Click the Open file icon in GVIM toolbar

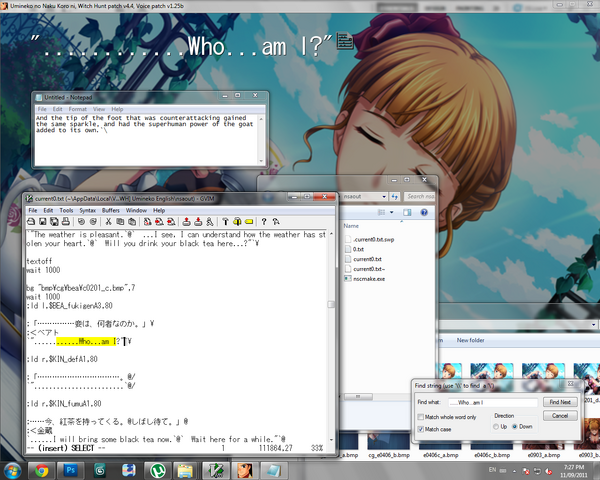[x=31, y=221]
